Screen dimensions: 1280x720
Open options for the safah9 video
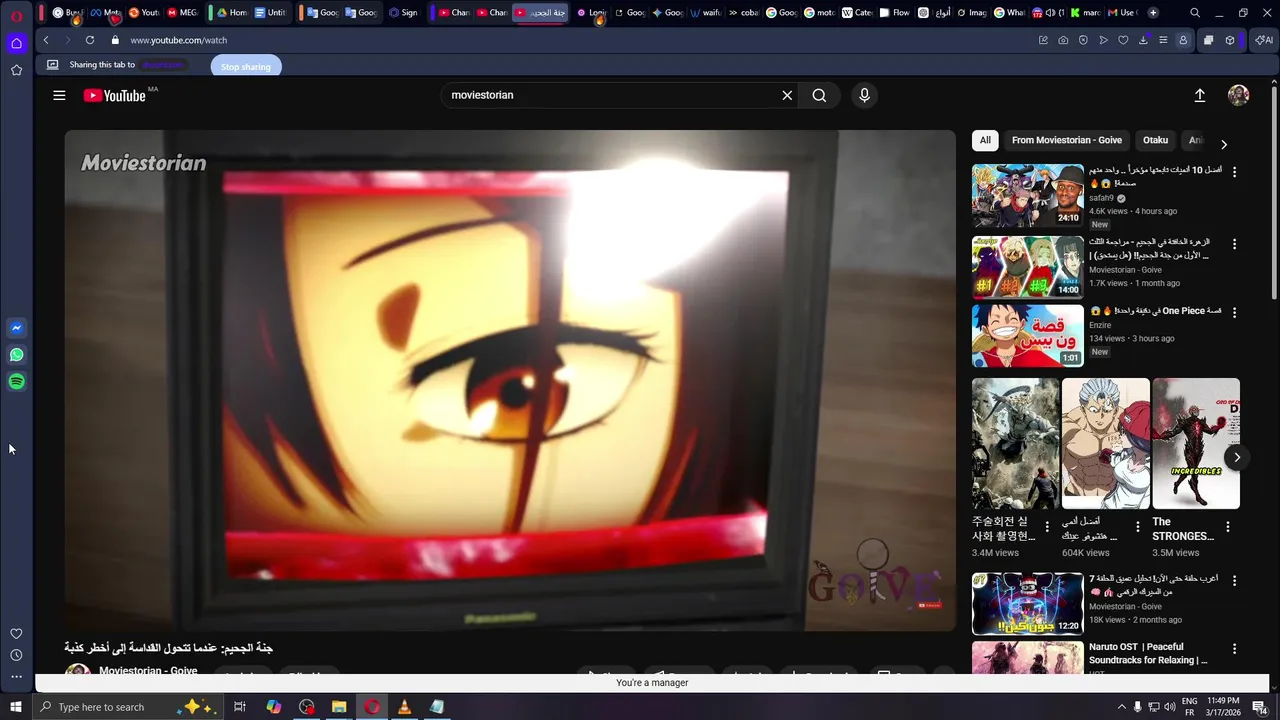click(1234, 172)
